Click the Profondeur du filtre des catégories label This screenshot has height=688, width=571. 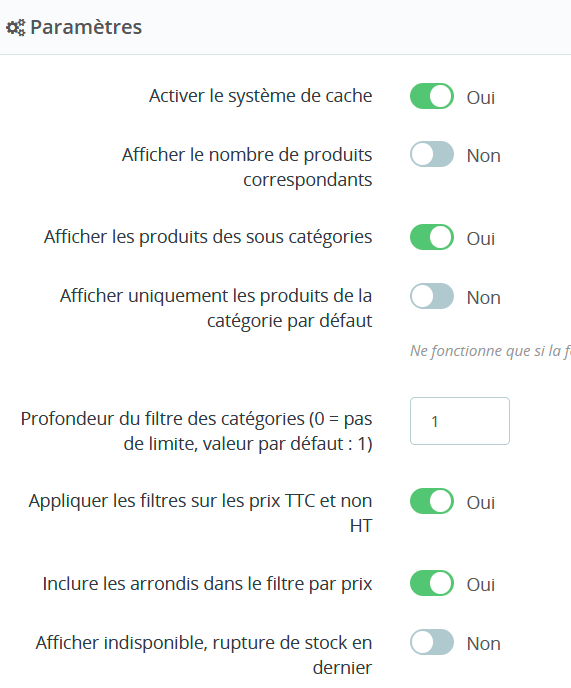coord(197,431)
